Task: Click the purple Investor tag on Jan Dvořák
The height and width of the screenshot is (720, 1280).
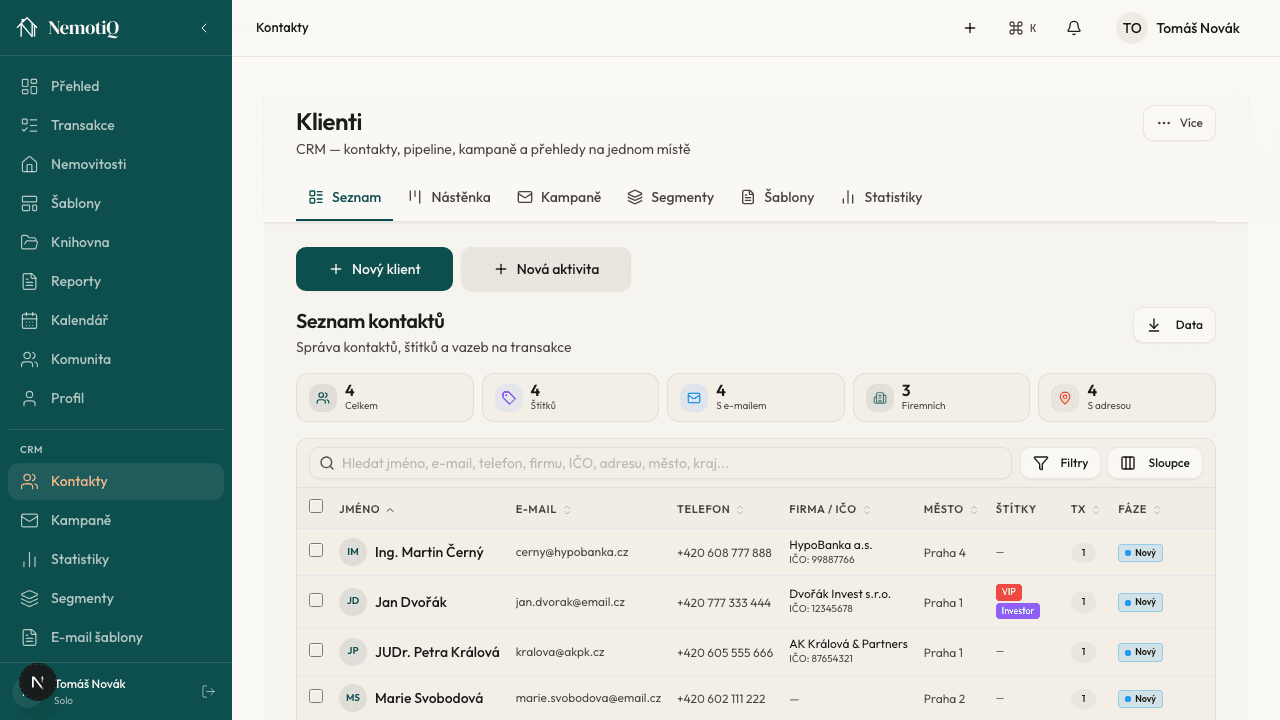Action: click(1018, 611)
